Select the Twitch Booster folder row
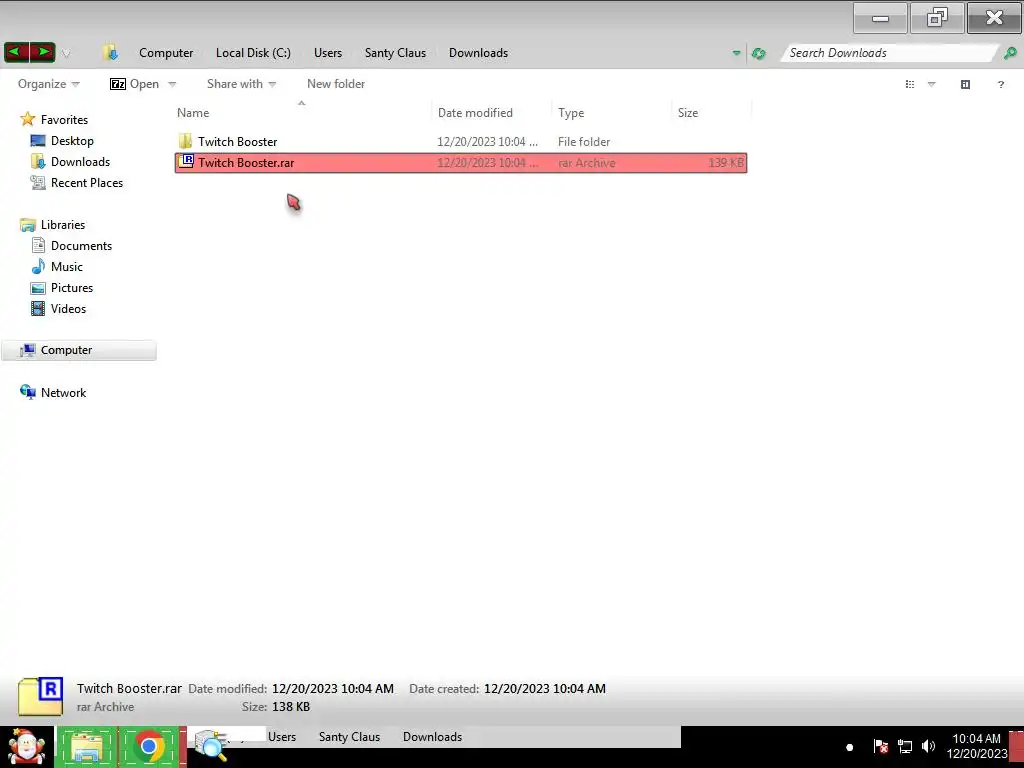Screen dimensions: 1024x768 point(461,142)
